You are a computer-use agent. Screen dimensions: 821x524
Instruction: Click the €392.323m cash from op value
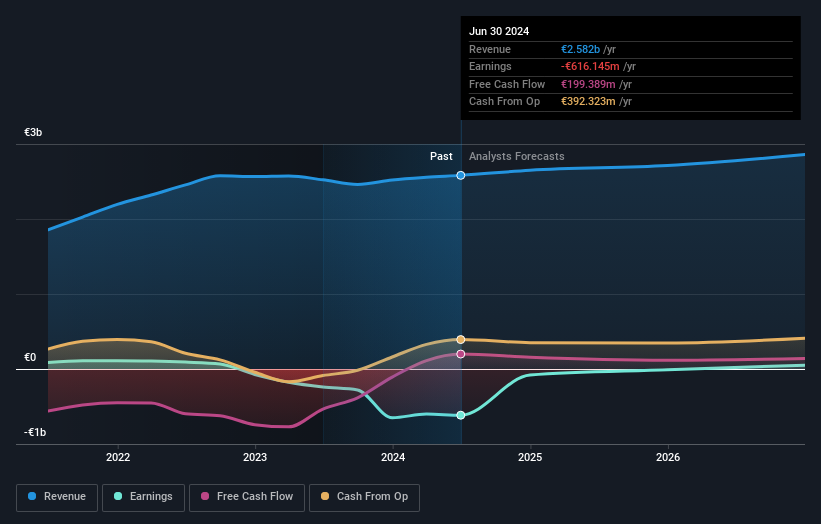(x=588, y=102)
